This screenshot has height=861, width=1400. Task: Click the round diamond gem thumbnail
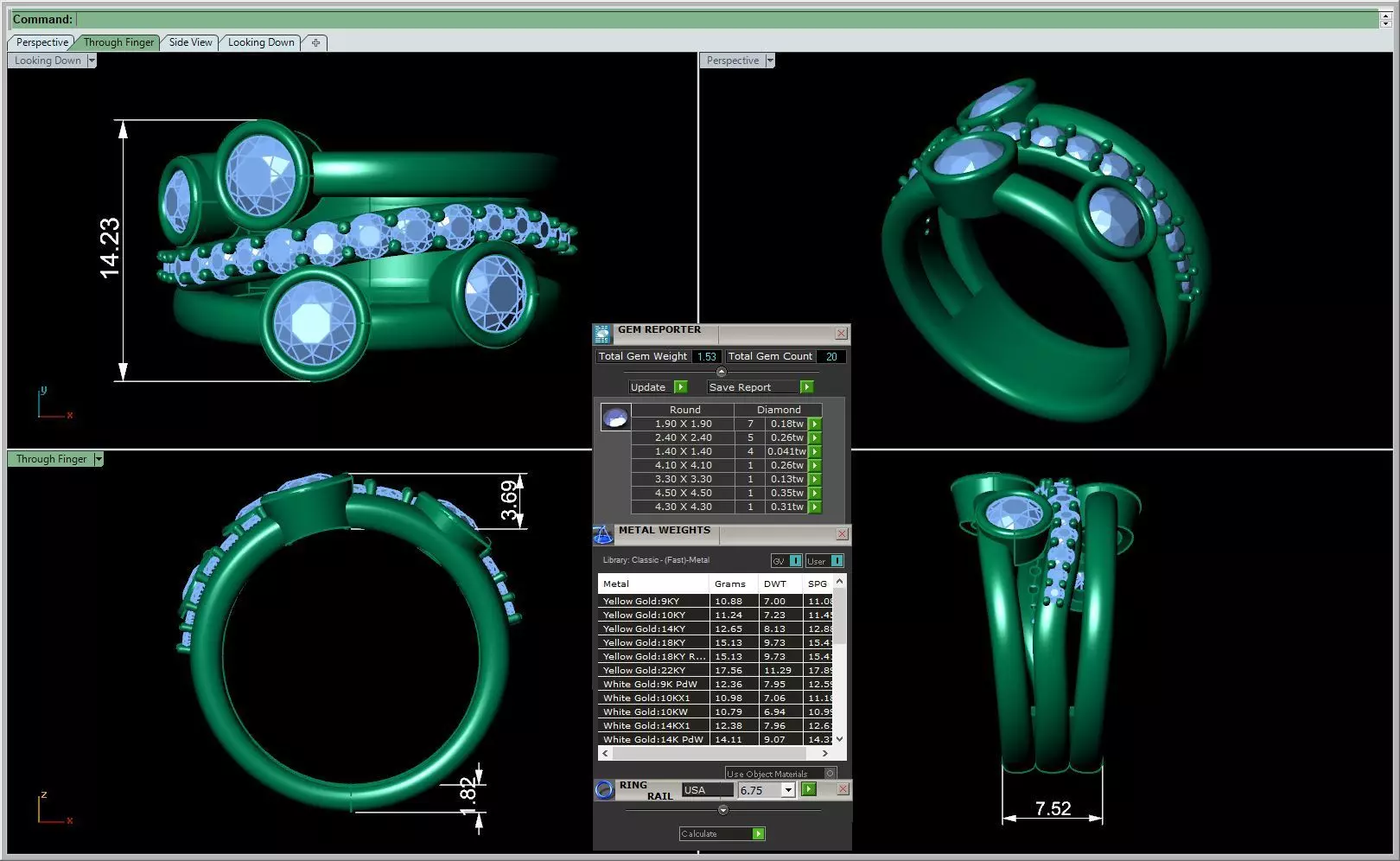point(615,418)
